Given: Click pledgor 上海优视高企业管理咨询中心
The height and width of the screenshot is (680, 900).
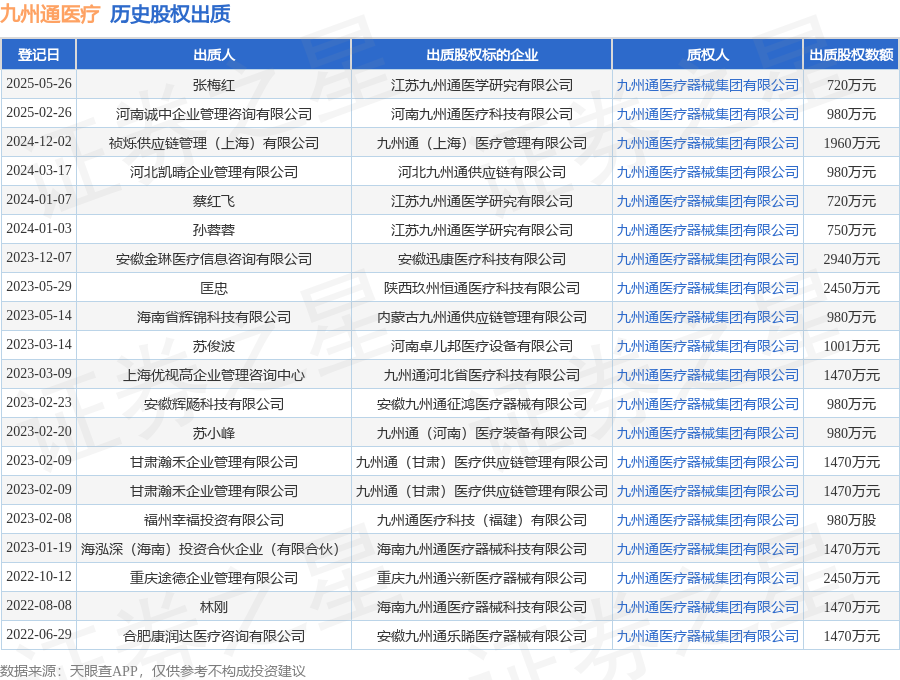Looking at the screenshot, I should pyautogui.click(x=214, y=375).
